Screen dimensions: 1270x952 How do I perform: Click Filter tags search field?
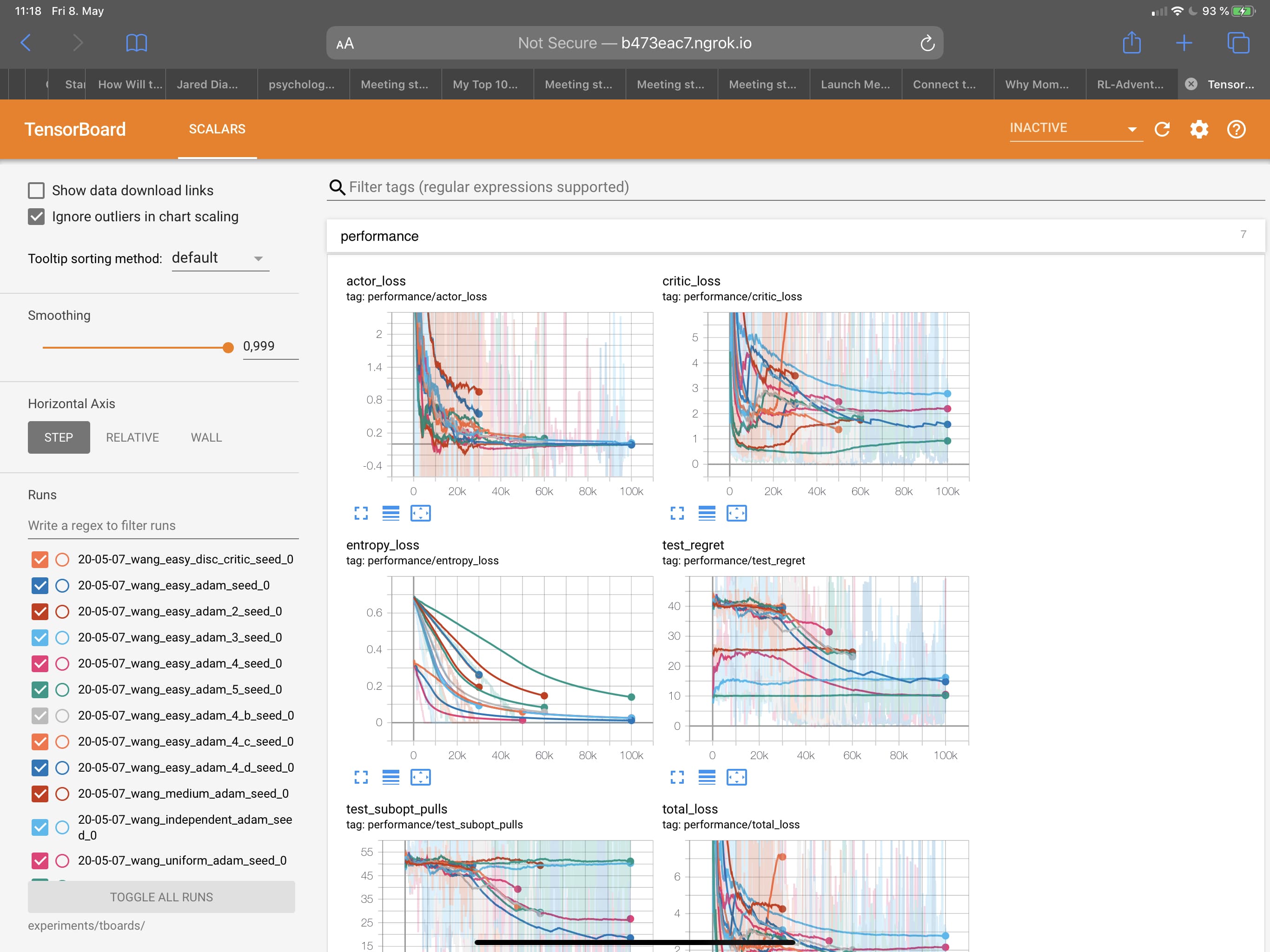click(795, 187)
